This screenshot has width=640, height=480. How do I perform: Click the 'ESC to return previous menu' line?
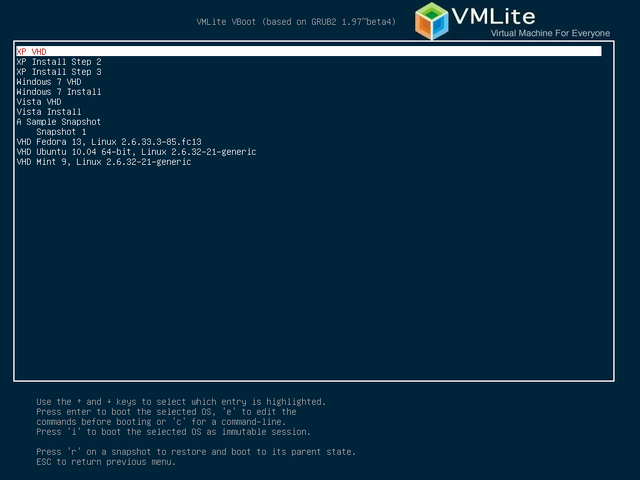coord(106,462)
